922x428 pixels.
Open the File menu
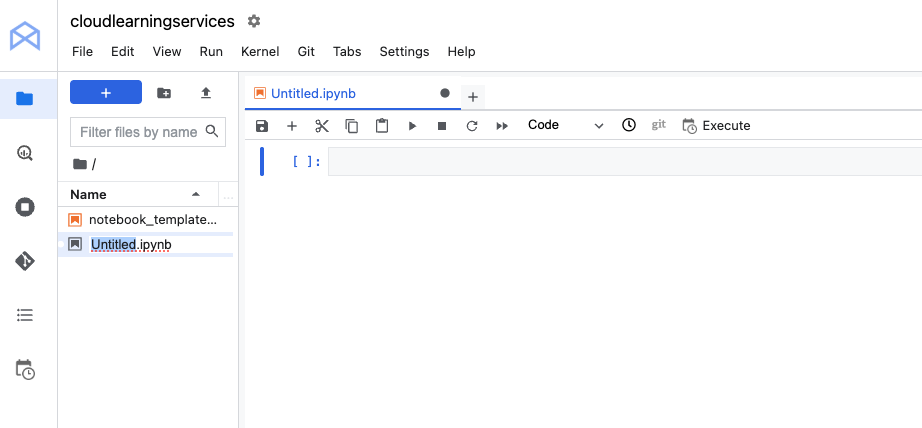[x=82, y=52]
